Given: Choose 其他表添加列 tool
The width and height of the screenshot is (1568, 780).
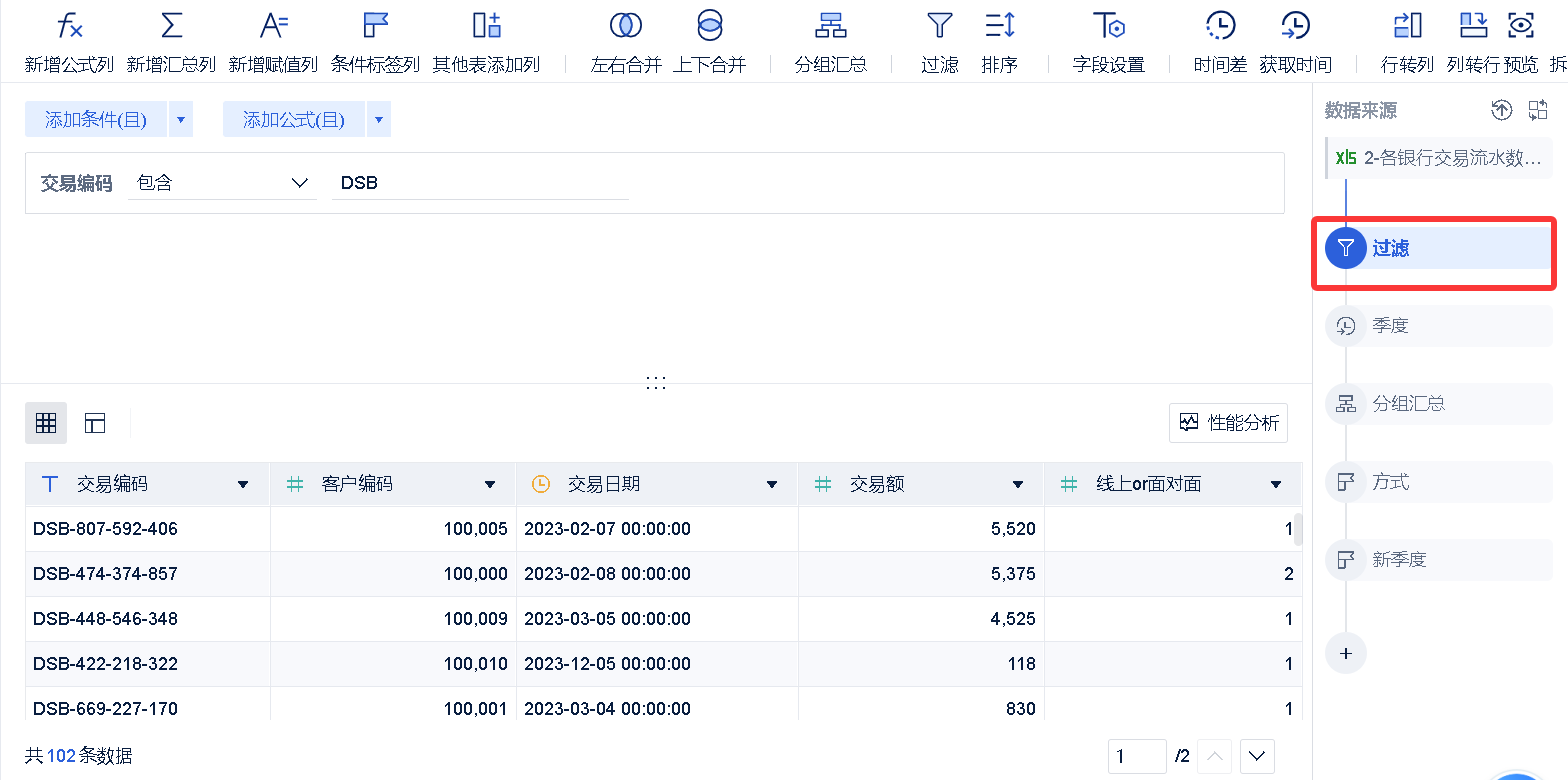Looking at the screenshot, I should 486,43.
